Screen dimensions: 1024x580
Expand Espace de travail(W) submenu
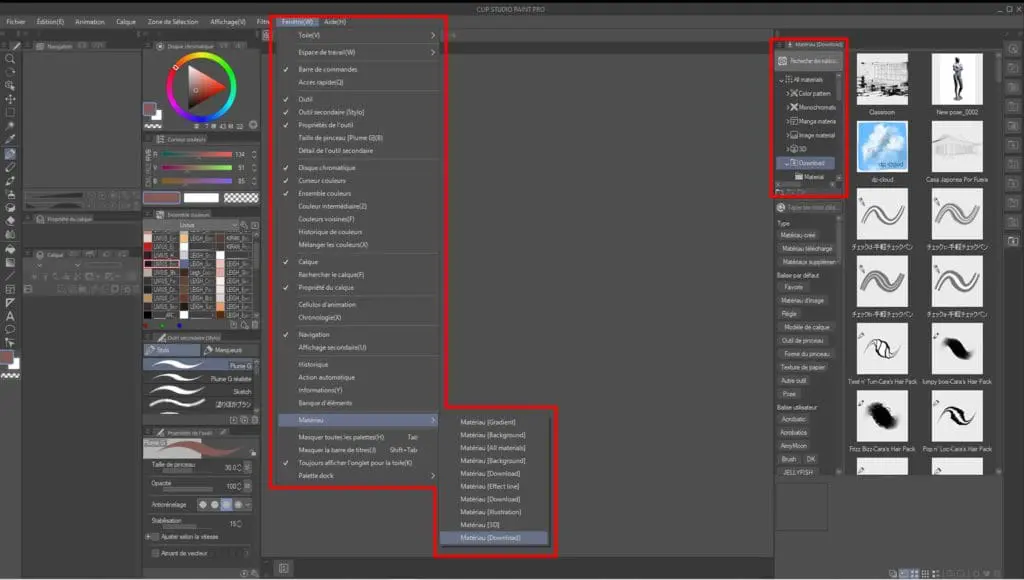coord(359,52)
